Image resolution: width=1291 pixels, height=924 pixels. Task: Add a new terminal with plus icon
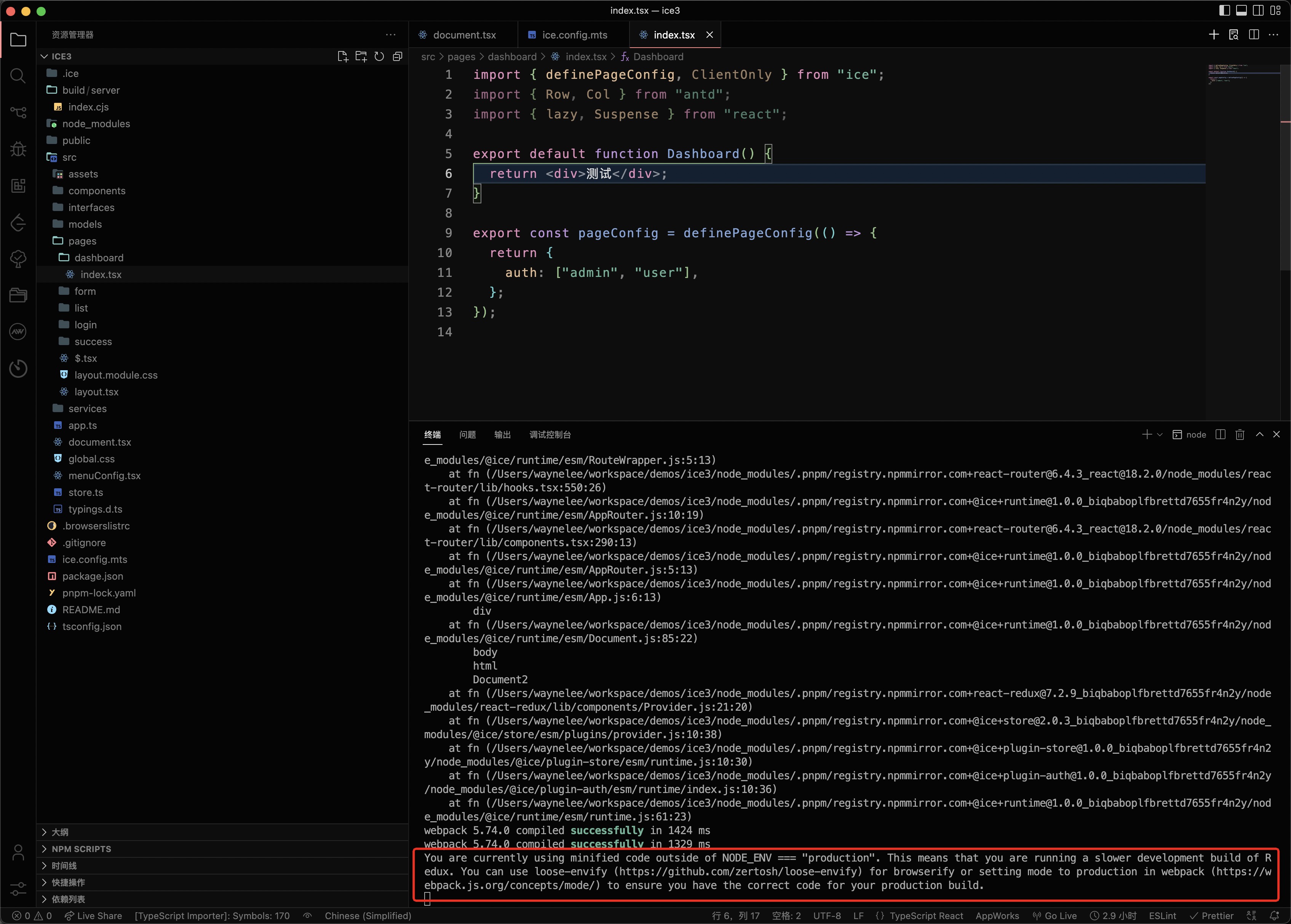click(x=1147, y=435)
